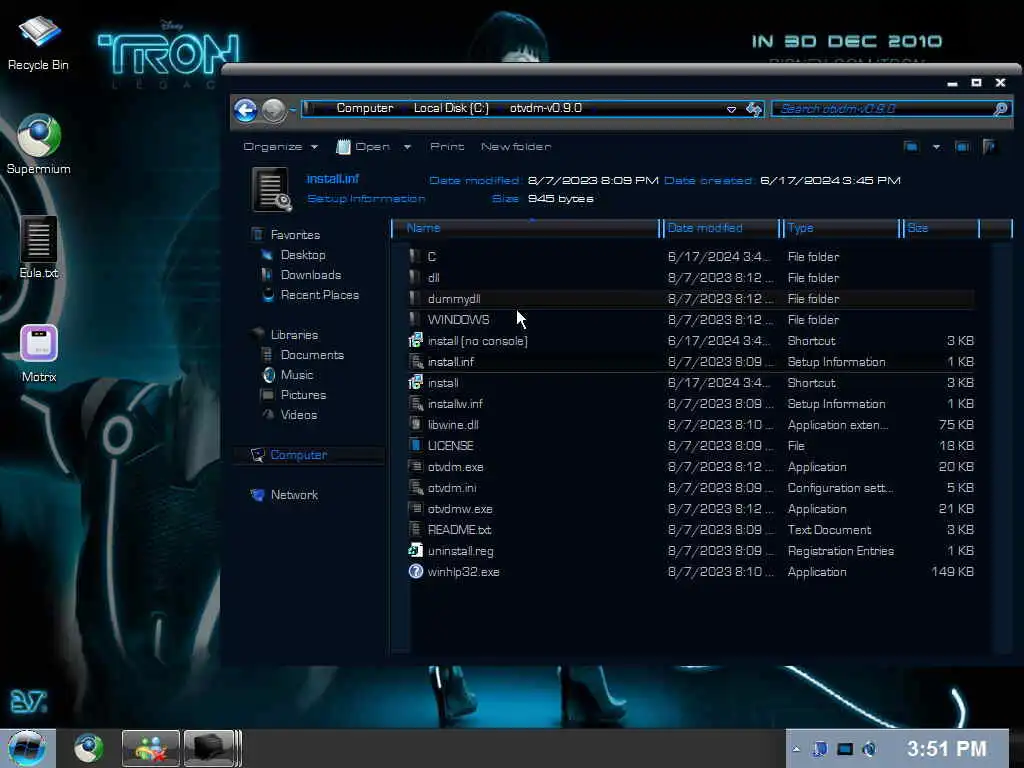Open the recent pages dropdown arrow

(x=293, y=110)
